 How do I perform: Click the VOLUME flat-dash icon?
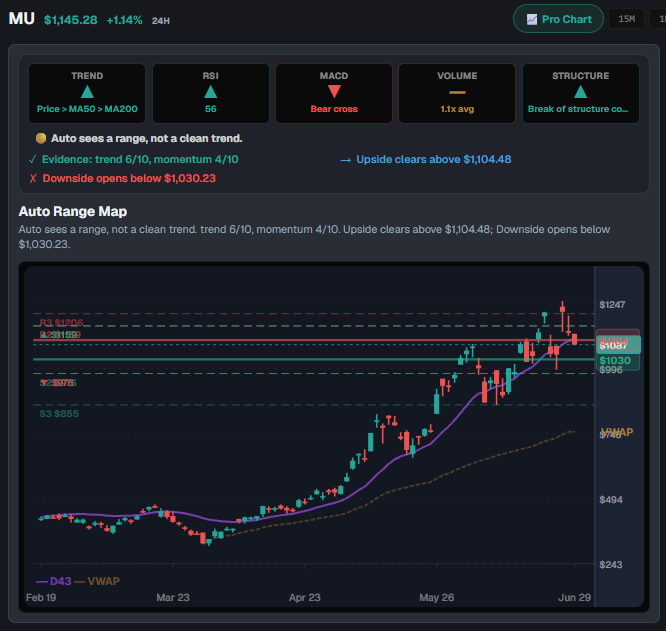pyautogui.click(x=457, y=92)
